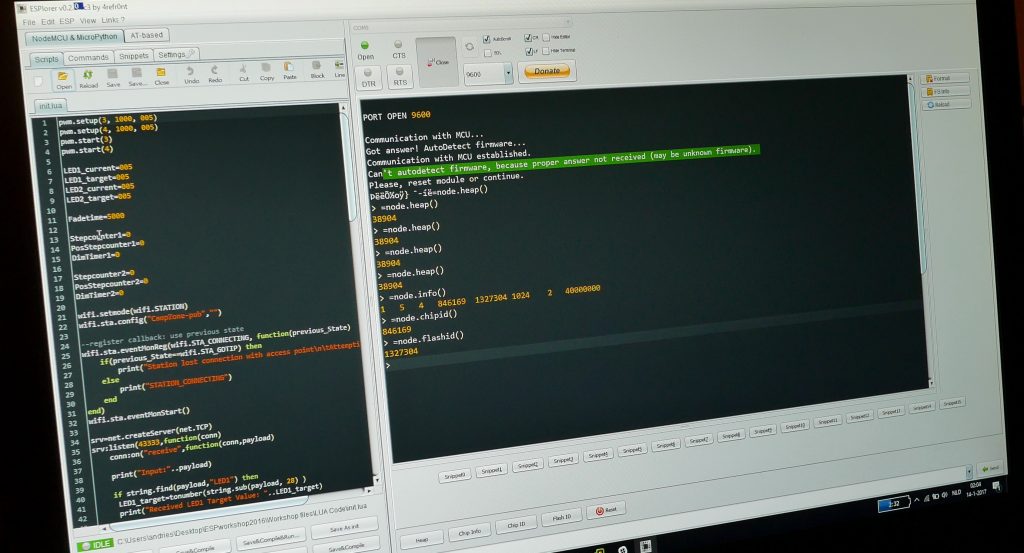Toggle the LF checkbox
Screen dimensions: 1024x553
click(528, 51)
